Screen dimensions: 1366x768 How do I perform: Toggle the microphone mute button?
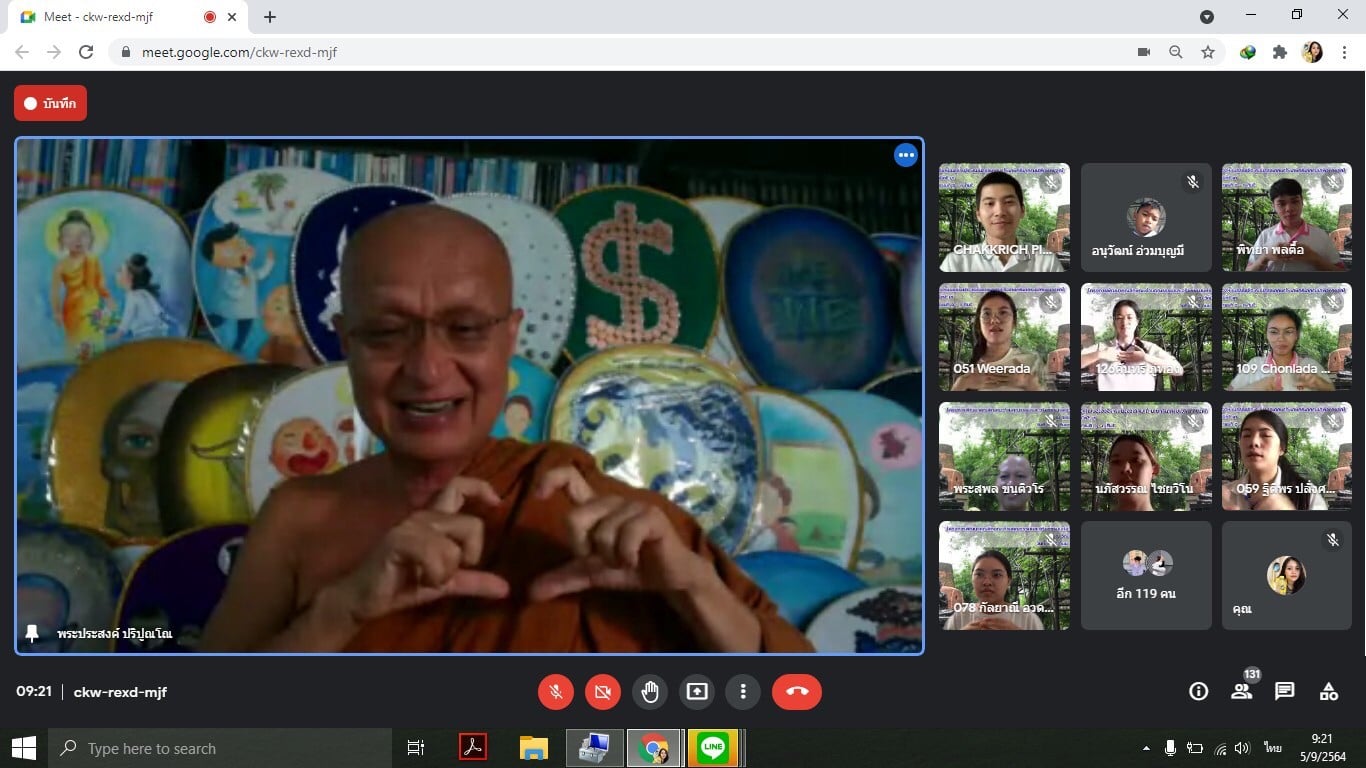[x=556, y=691]
